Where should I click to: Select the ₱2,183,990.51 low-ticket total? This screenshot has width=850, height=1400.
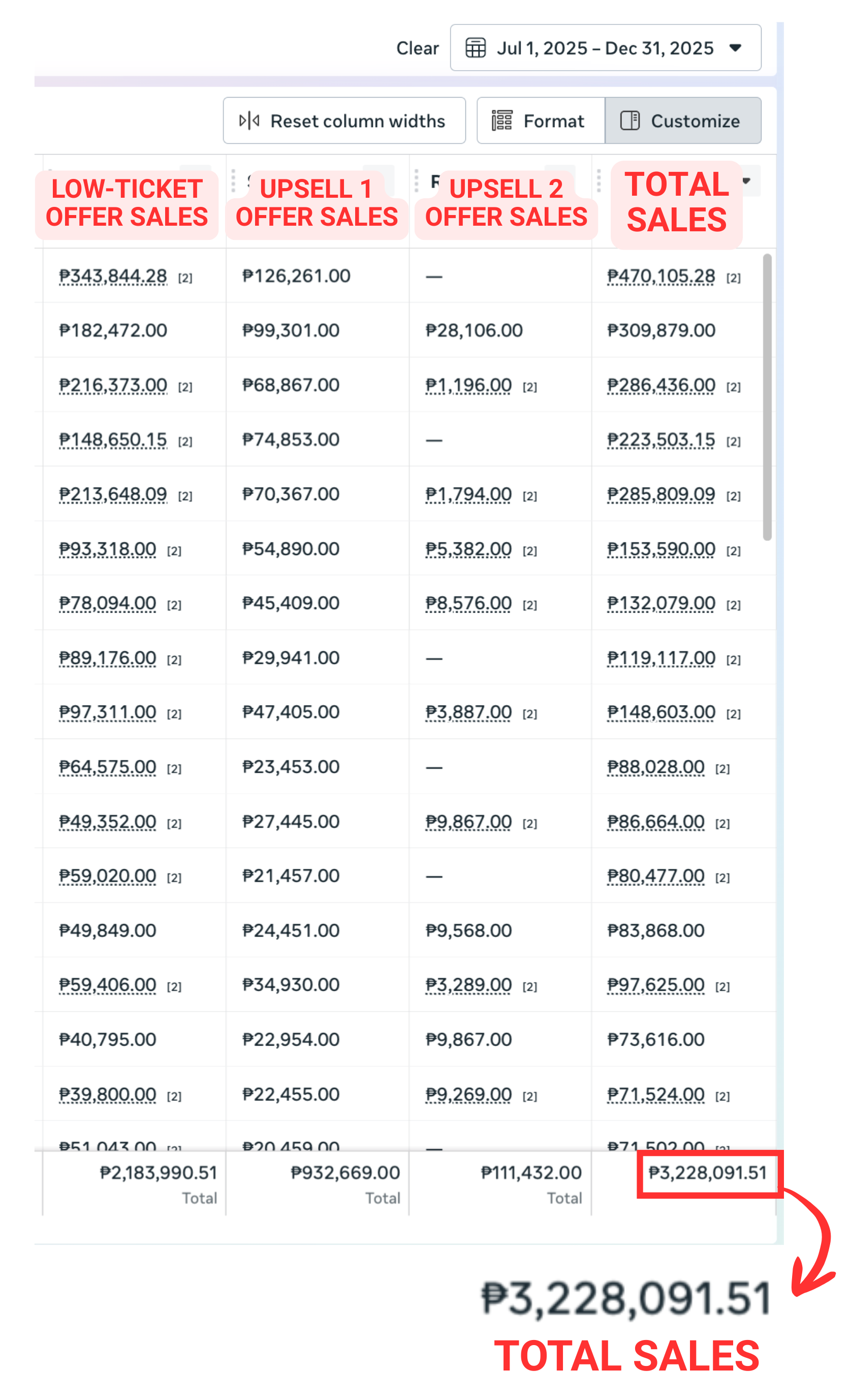(x=159, y=1172)
